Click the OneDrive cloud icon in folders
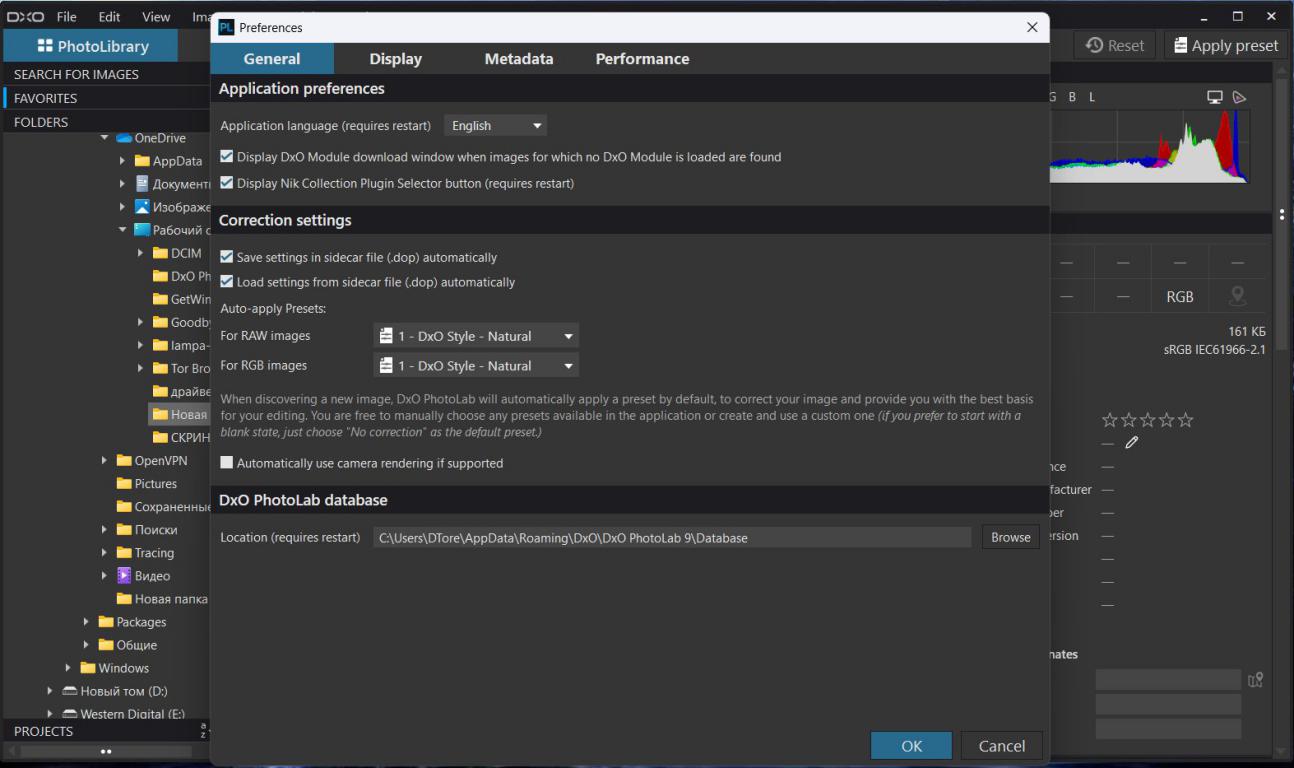 coord(124,138)
